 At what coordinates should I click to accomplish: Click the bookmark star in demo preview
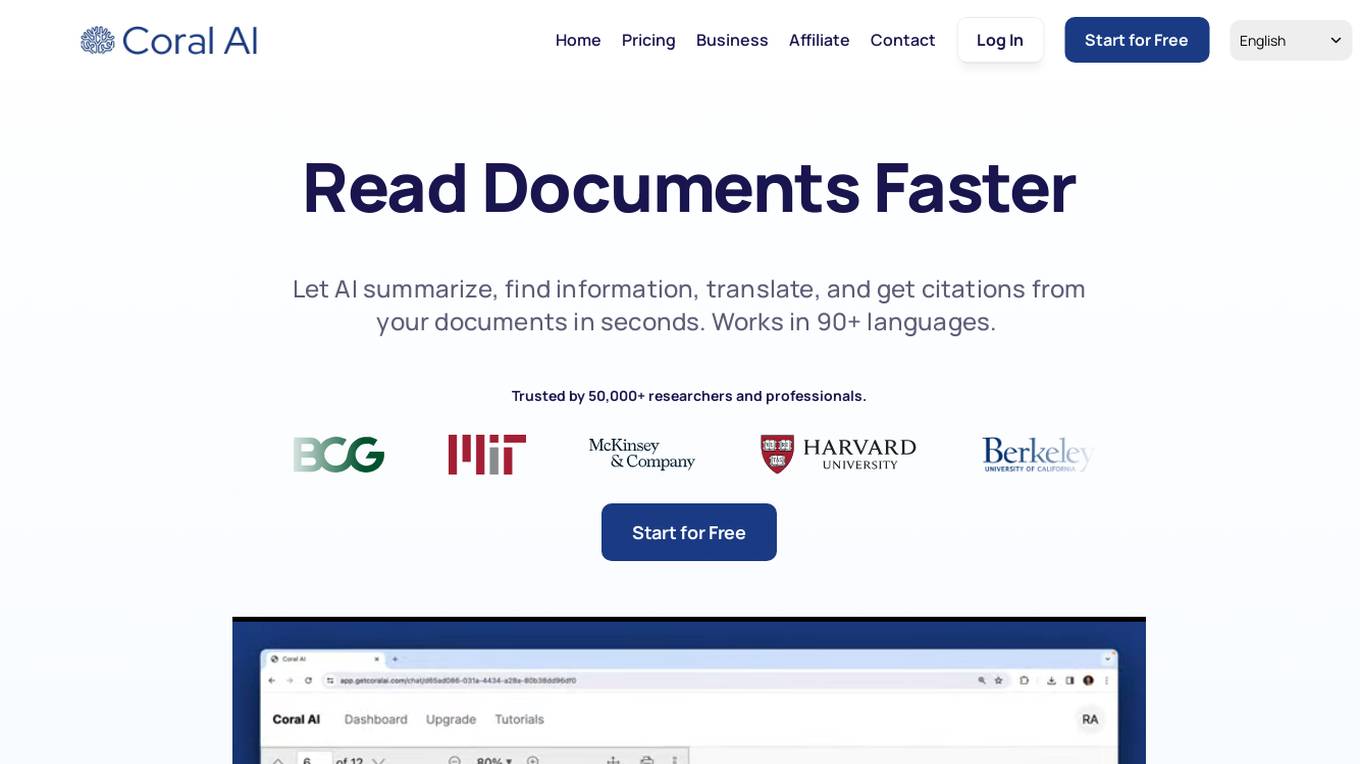[998, 680]
